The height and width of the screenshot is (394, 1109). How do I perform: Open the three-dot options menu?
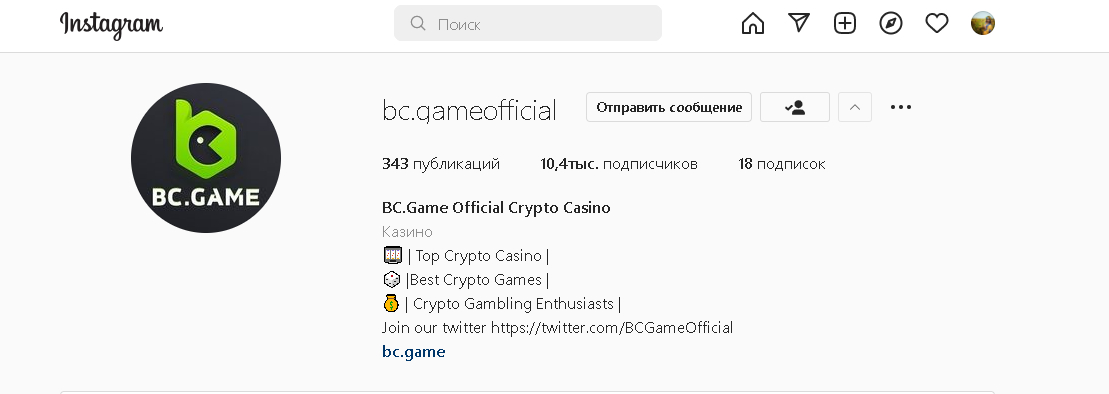900,108
